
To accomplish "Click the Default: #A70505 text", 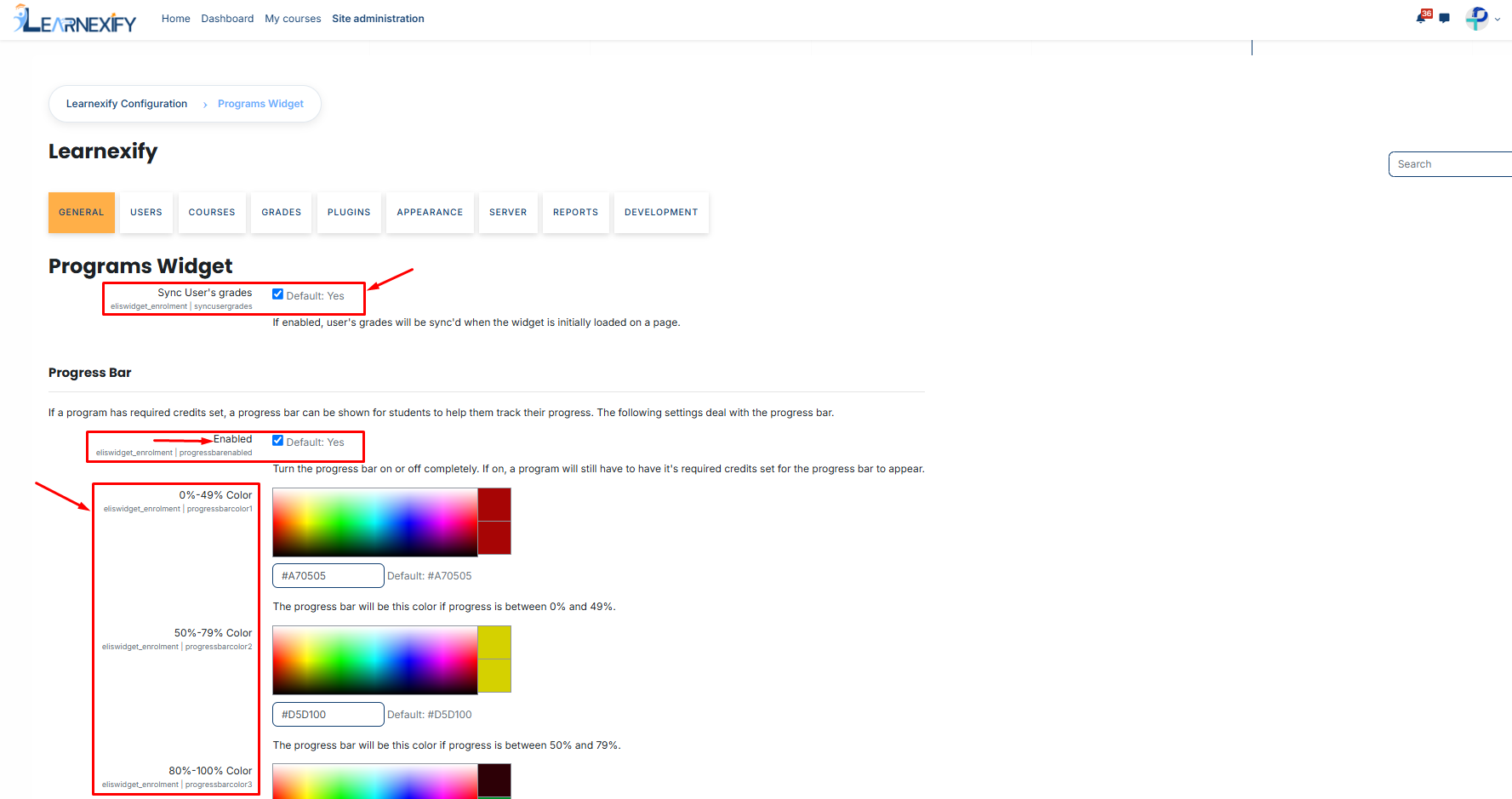I will pos(430,576).
